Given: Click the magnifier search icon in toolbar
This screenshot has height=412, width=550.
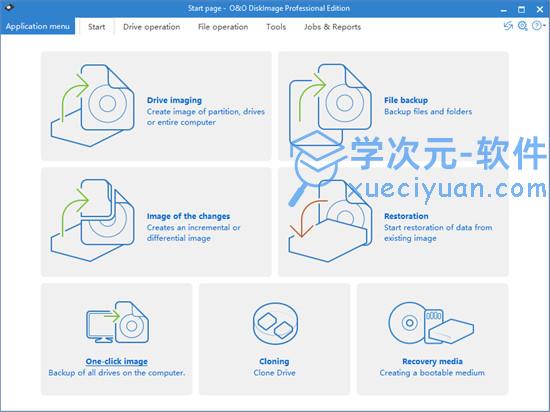Looking at the screenshot, I should coord(523,26).
